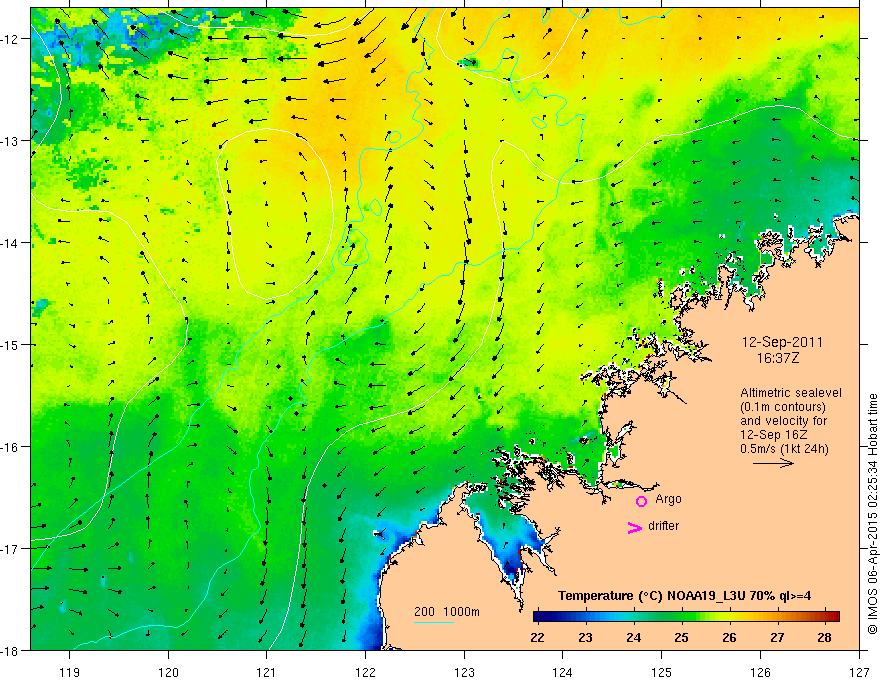
Task: Click the '0.5m/s (1kt 24h)' text
Action: click(x=784, y=449)
